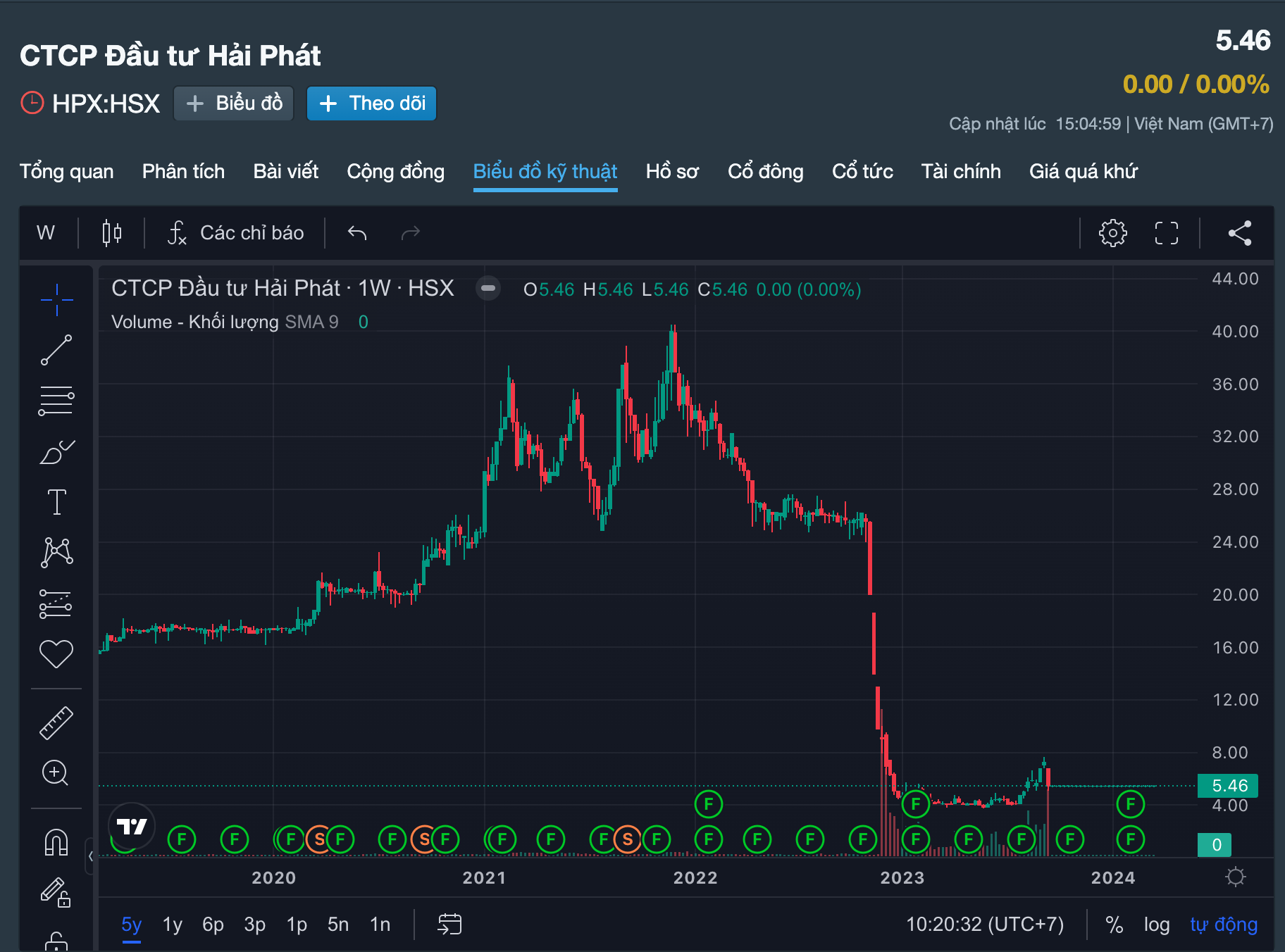Image resolution: width=1285 pixels, height=952 pixels.
Task: Toggle the magnet snap mode
Action: click(56, 841)
